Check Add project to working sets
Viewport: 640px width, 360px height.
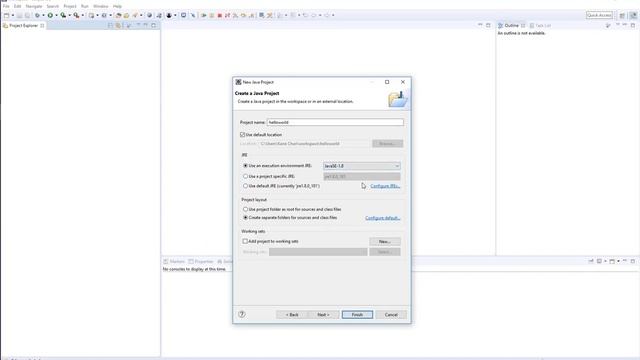(x=245, y=241)
